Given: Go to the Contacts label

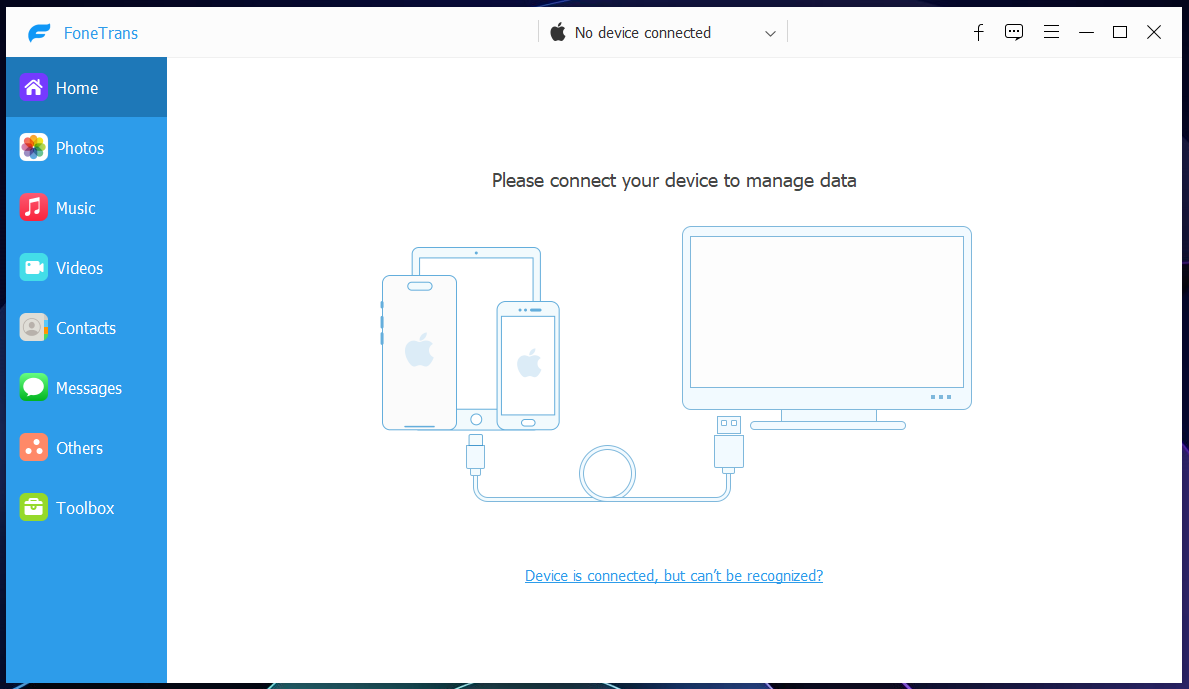Looking at the screenshot, I should [x=86, y=327].
